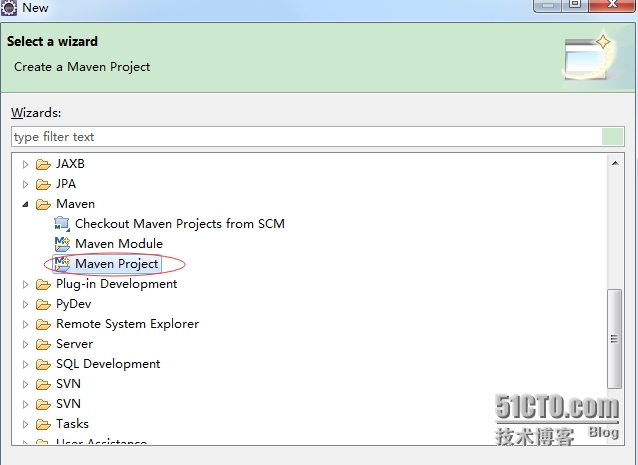Click the SQL Development folder icon
The height and width of the screenshot is (465, 638).
43,364
